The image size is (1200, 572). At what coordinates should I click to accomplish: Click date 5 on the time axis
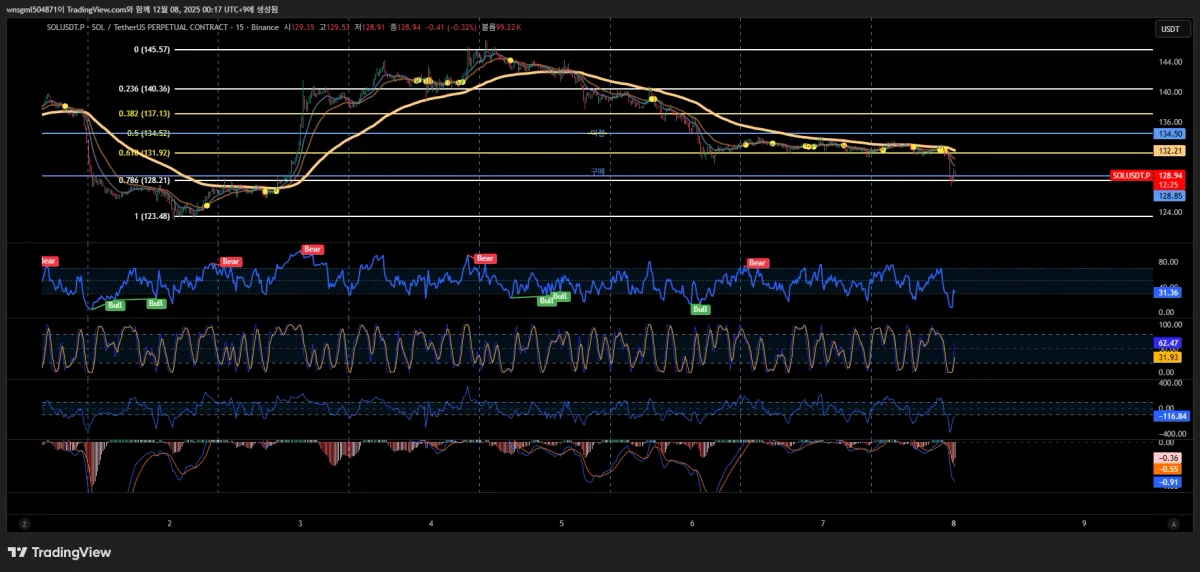pyautogui.click(x=562, y=523)
